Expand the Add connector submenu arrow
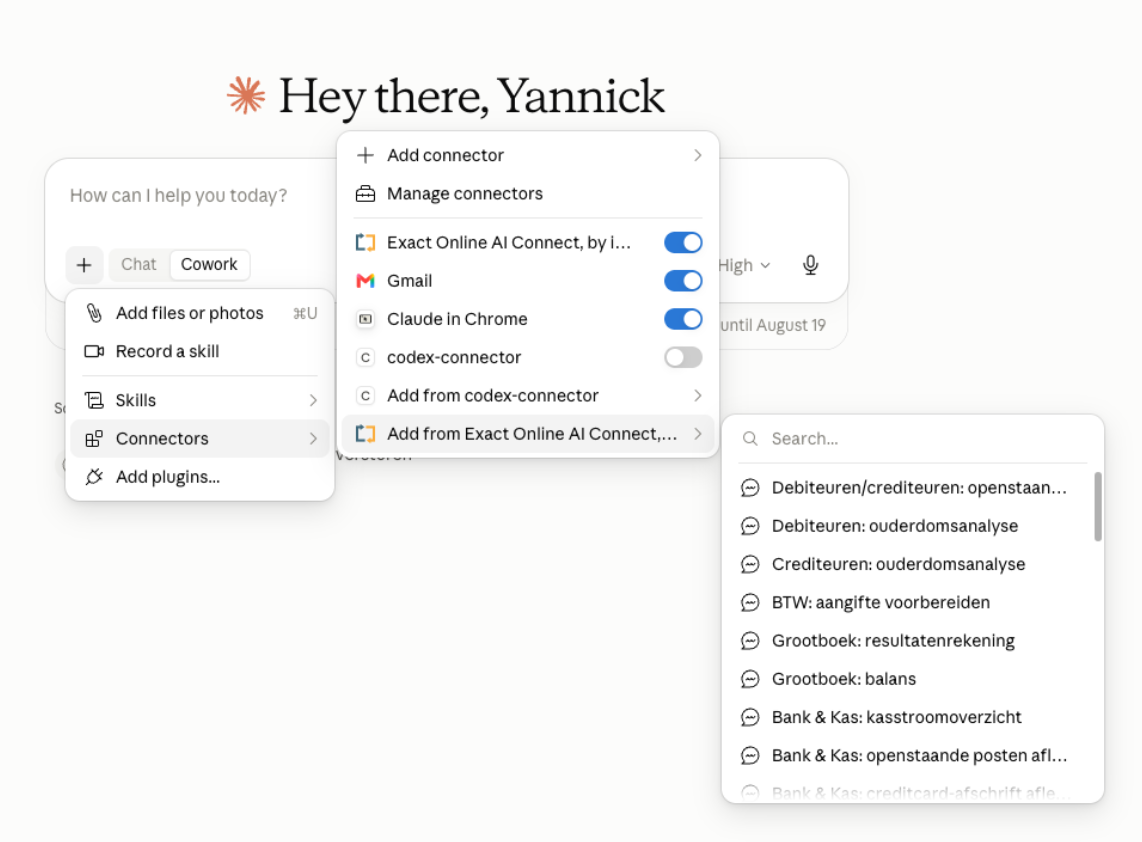This screenshot has height=842, width=1142. [697, 155]
